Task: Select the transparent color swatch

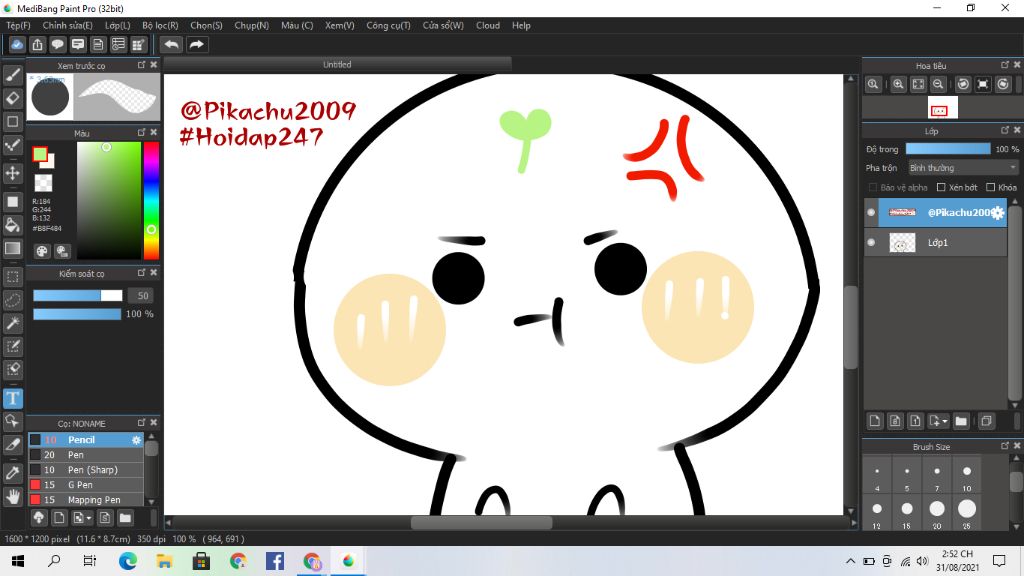Action: click(x=43, y=183)
